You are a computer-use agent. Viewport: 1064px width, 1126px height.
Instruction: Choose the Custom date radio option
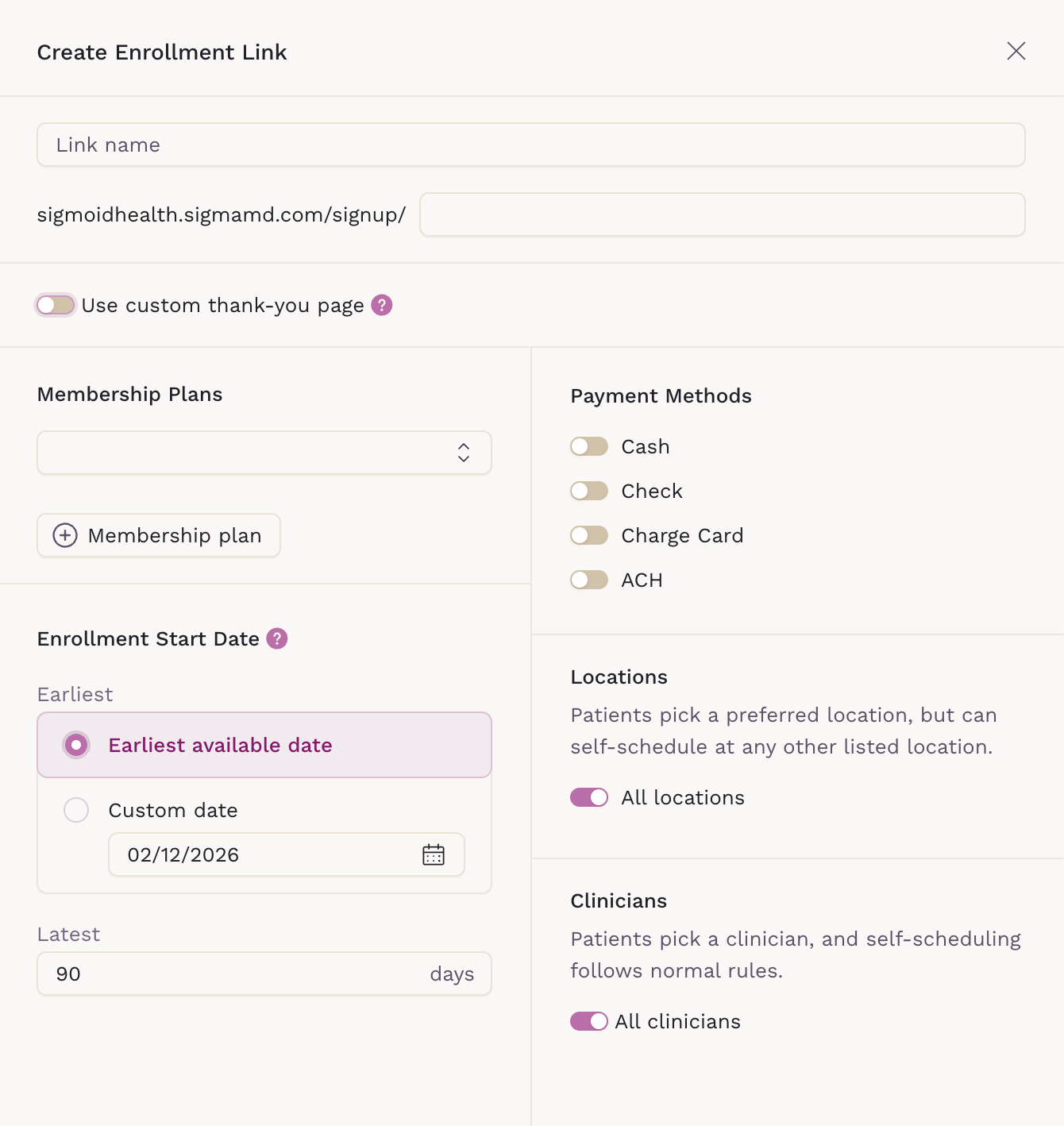point(76,810)
